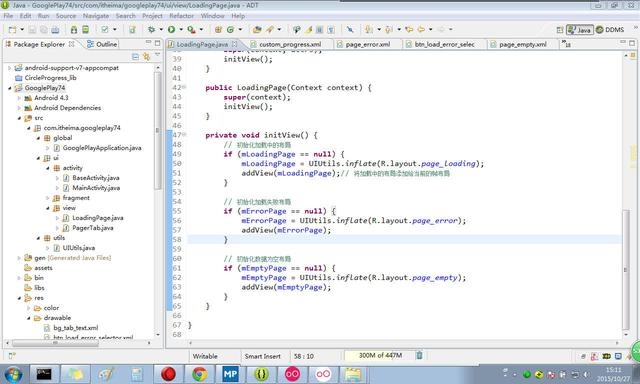
Task: Toggle Mark Occurrences highlighter icon
Action: tap(309, 29)
